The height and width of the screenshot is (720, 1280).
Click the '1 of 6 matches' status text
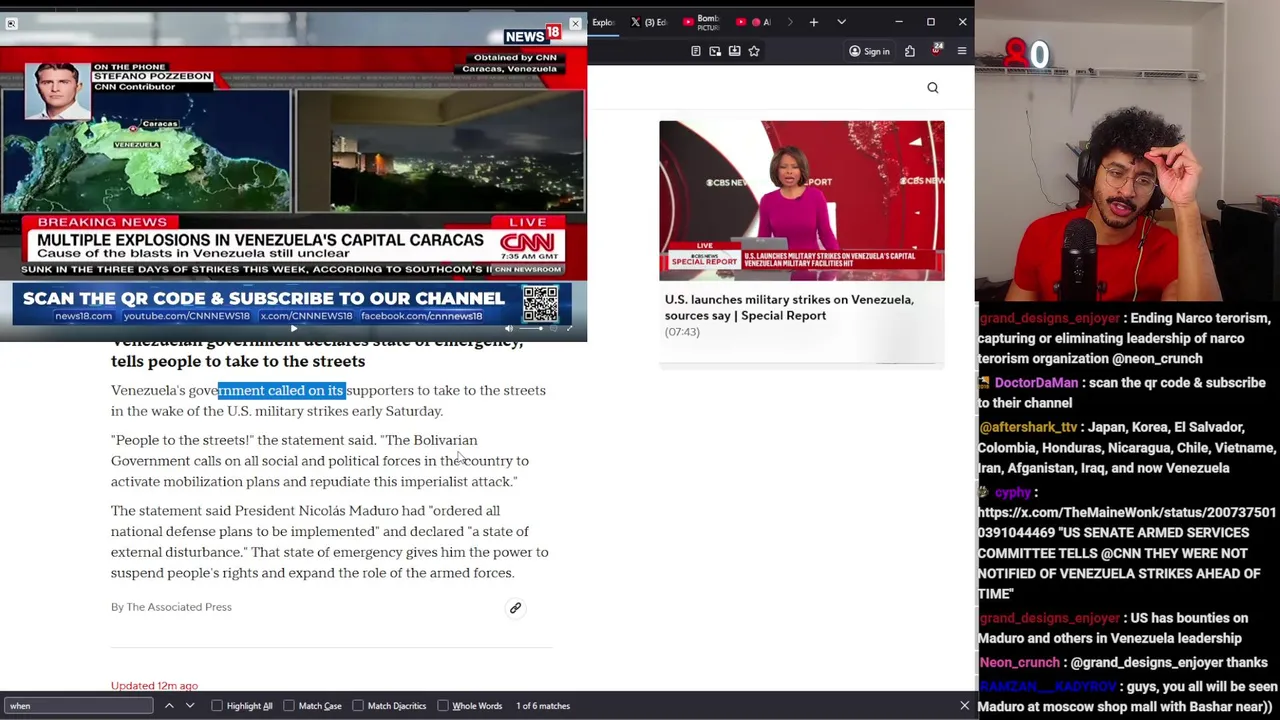[542, 706]
